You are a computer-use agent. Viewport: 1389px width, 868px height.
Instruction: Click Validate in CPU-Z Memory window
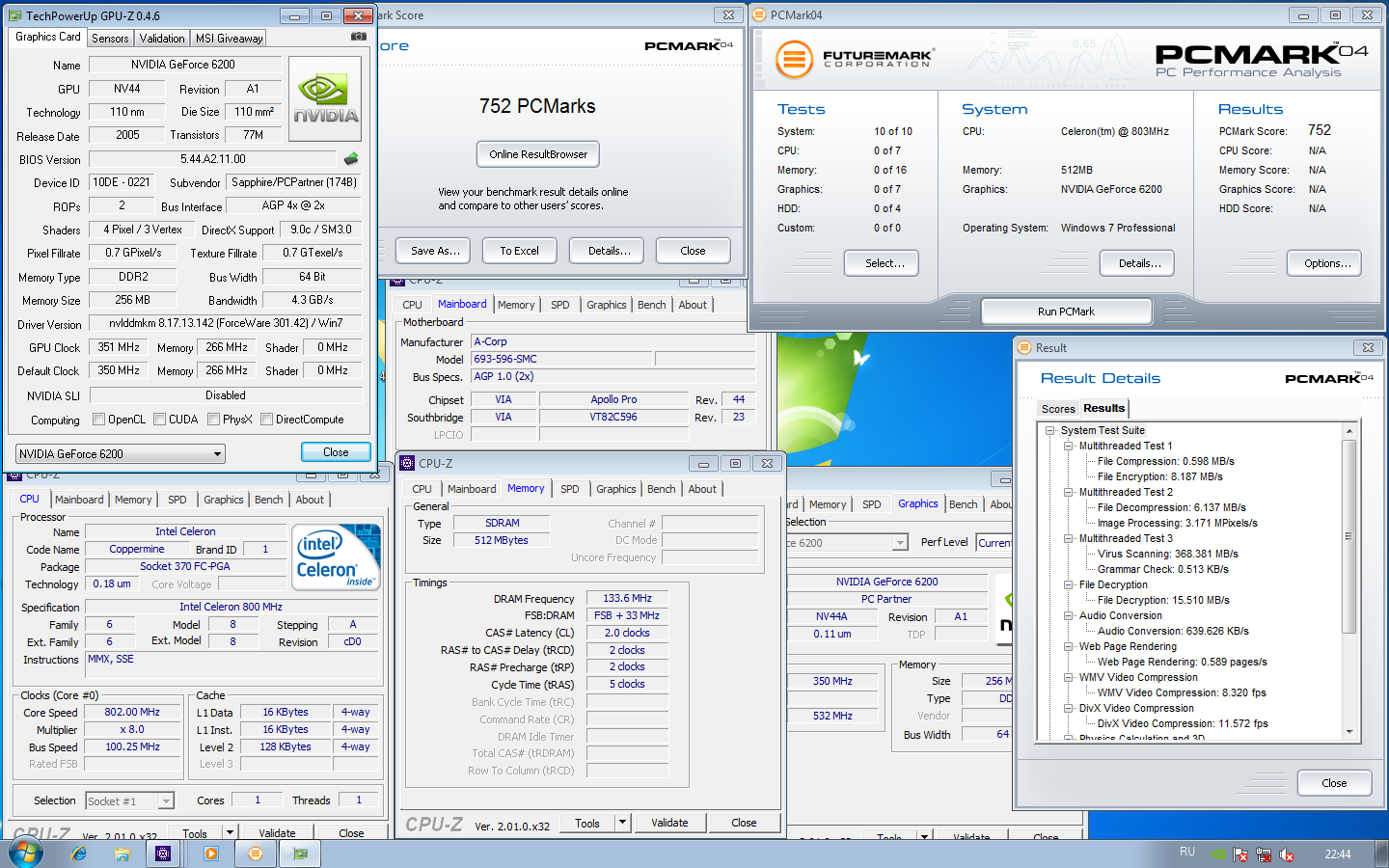(669, 823)
